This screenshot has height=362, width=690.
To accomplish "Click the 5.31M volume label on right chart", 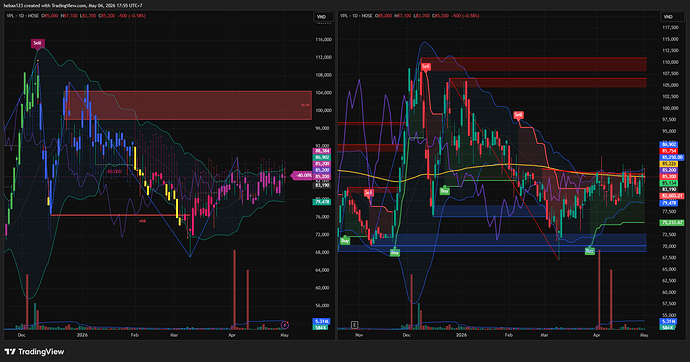I will click(668, 322).
